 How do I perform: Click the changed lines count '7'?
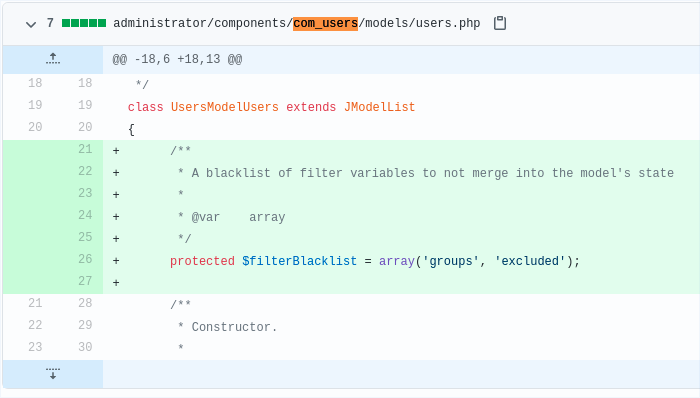[x=50, y=23]
